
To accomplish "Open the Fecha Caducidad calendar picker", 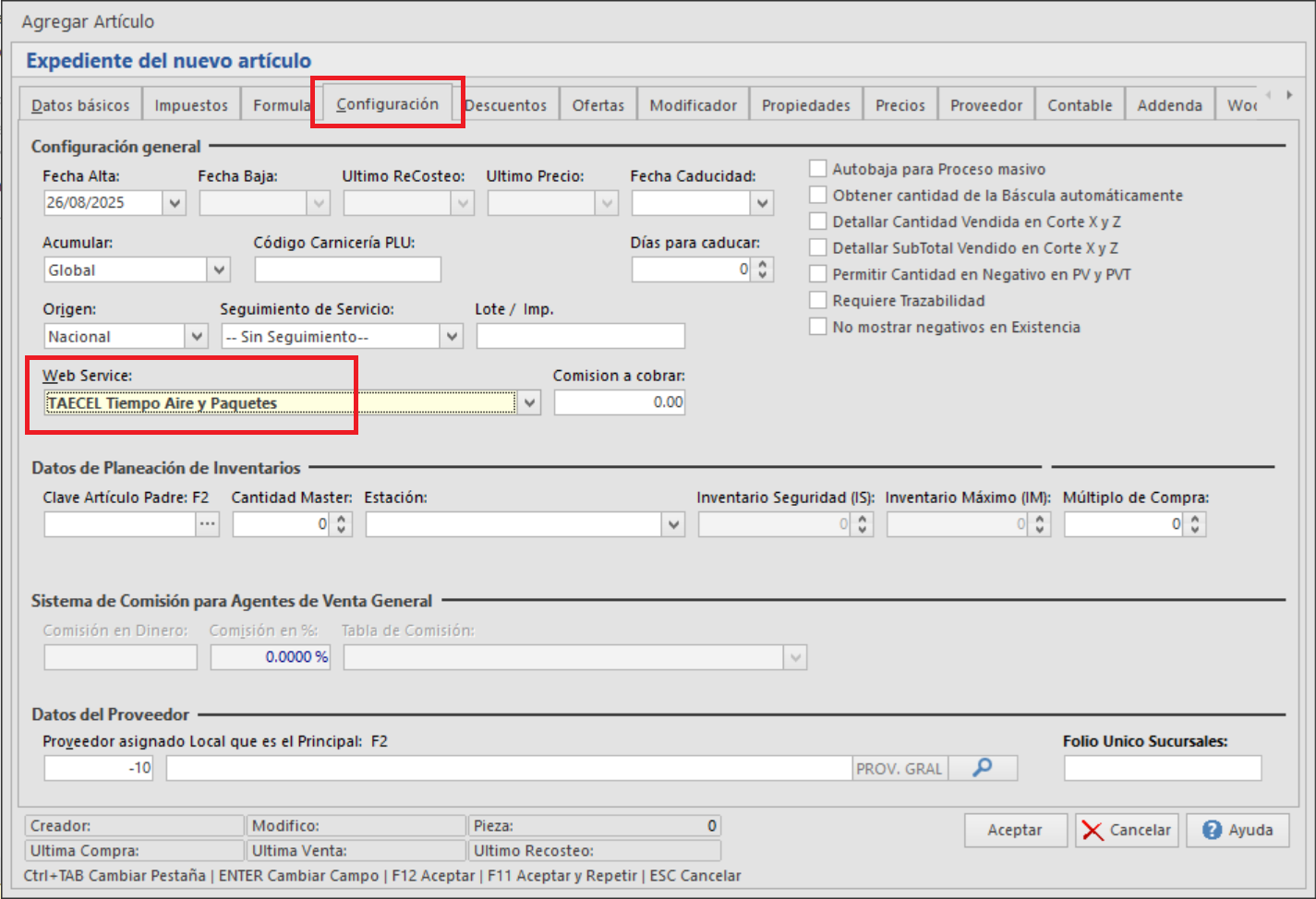I will [x=762, y=203].
